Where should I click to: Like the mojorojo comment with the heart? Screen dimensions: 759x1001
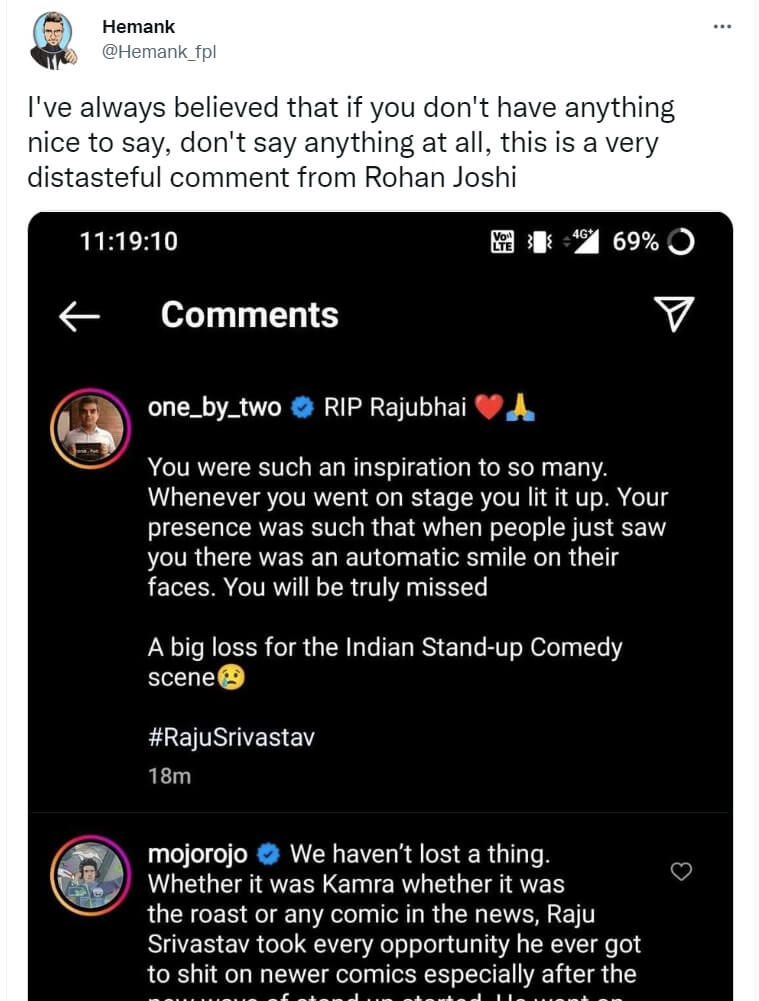(681, 871)
